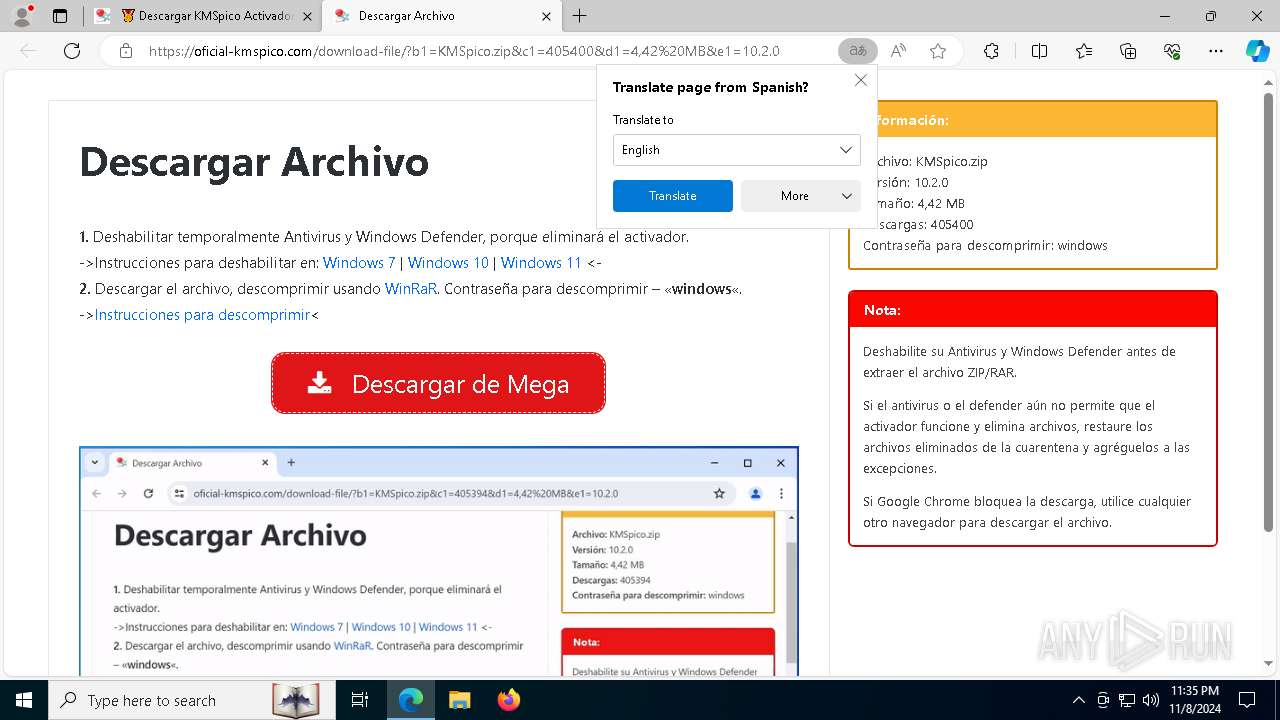This screenshot has width=1280, height=720.
Task: Close the Descargar KMSpico Activador tab
Action: 307,16
